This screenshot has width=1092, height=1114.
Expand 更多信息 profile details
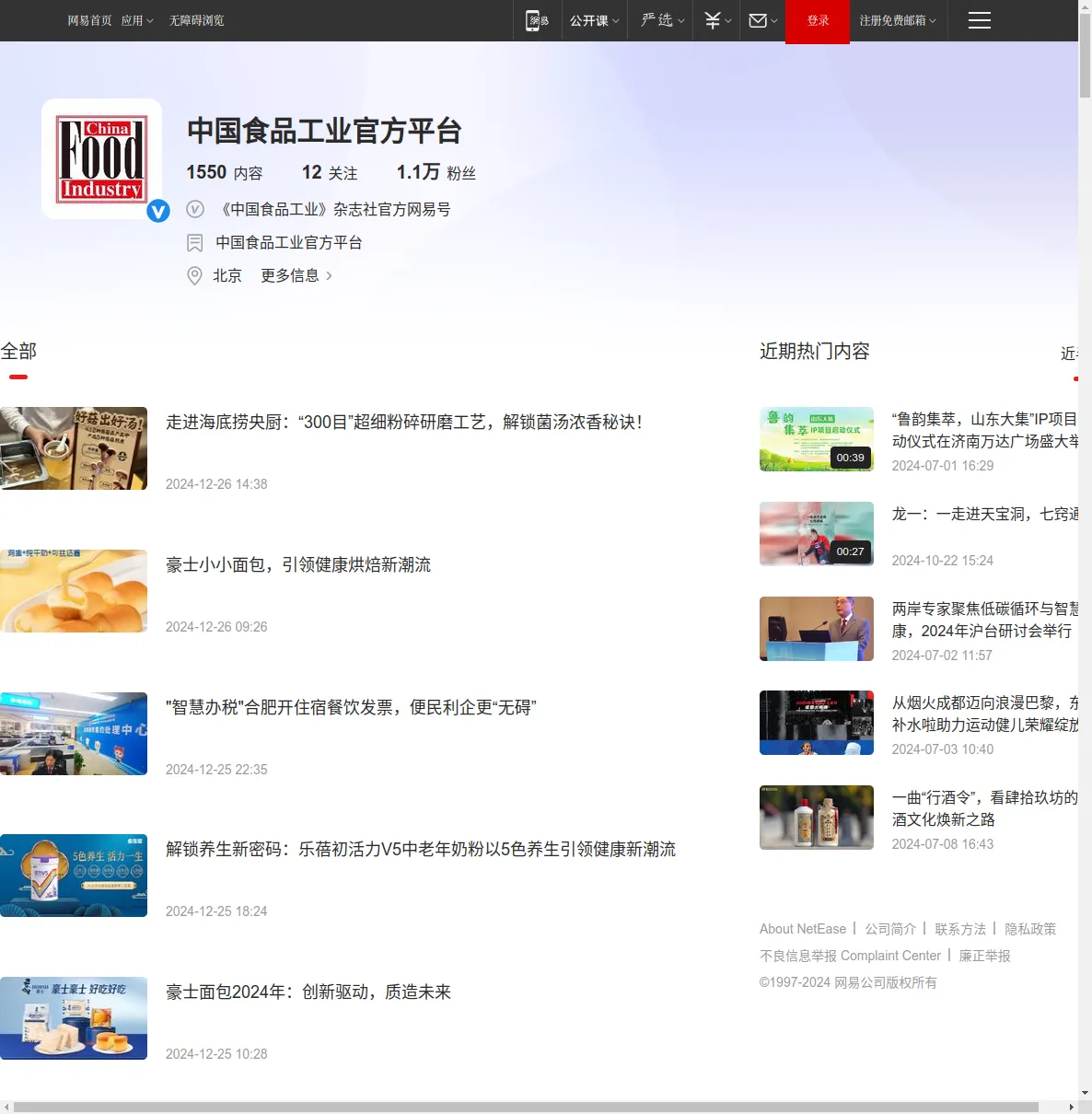click(x=296, y=275)
